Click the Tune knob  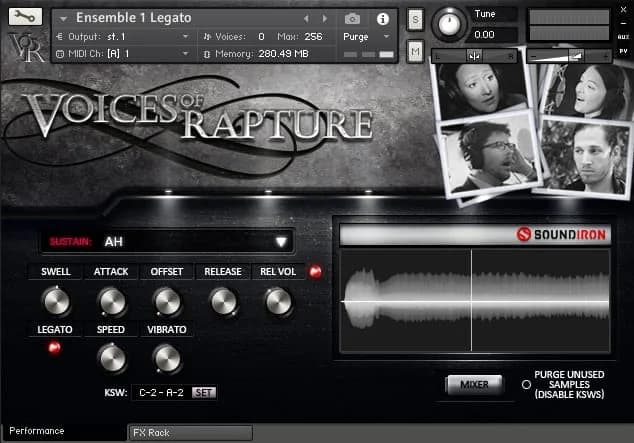coord(449,24)
